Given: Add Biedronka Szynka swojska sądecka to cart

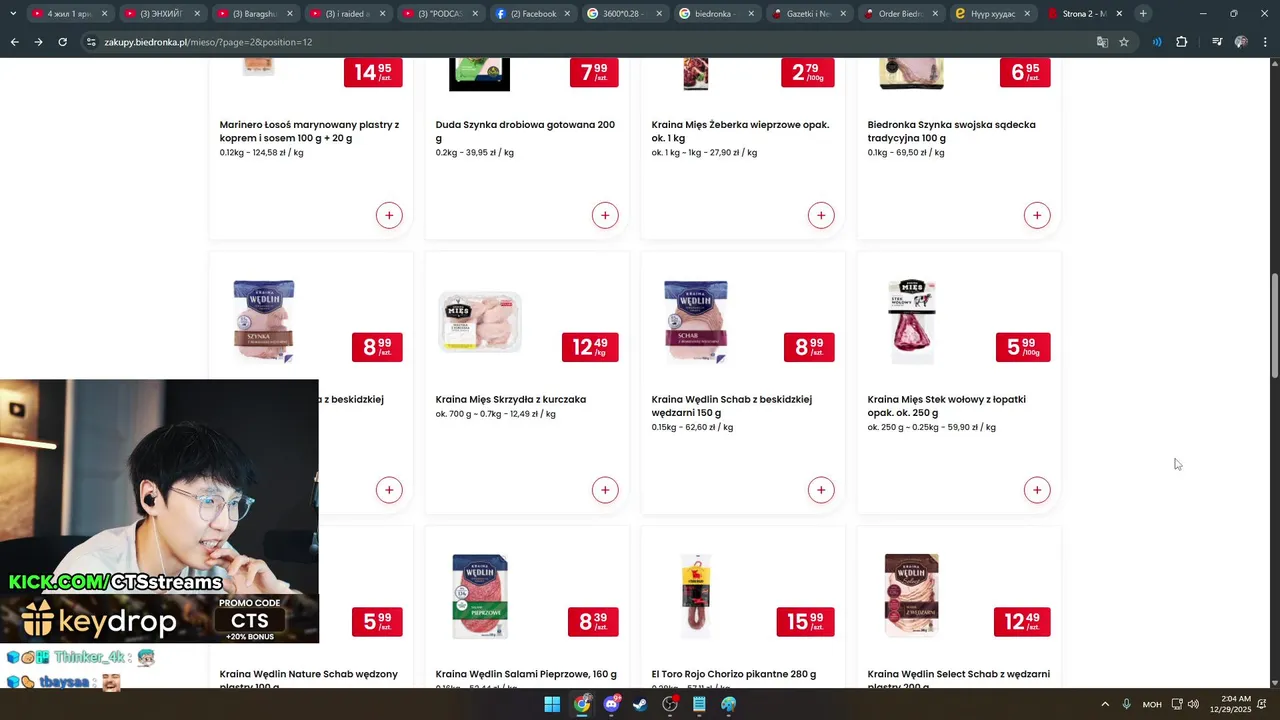Looking at the screenshot, I should pyautogui.click(x=1037, y=215).
